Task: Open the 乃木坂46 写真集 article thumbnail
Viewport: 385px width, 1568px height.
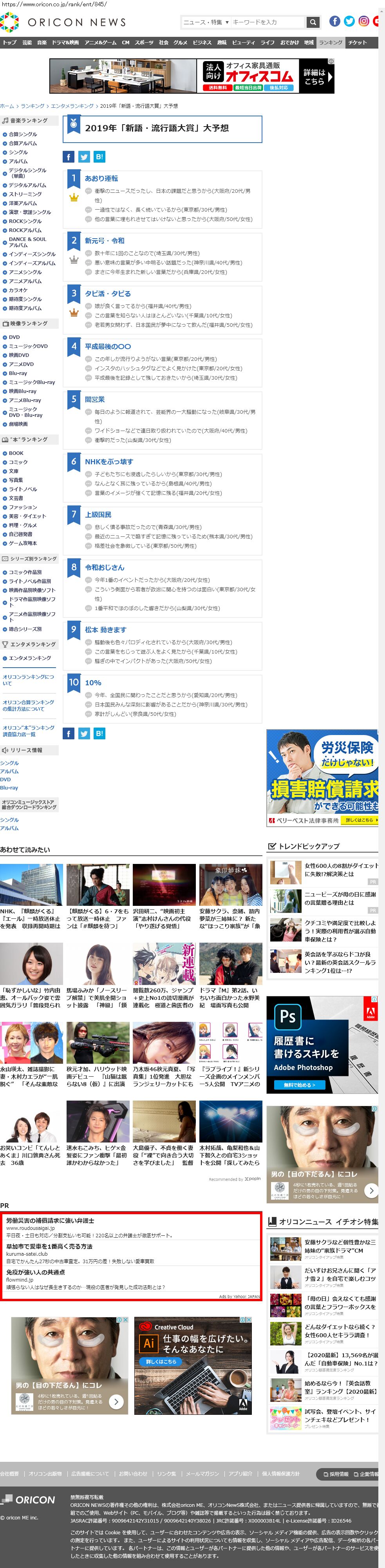Action: pos(164,1043)
